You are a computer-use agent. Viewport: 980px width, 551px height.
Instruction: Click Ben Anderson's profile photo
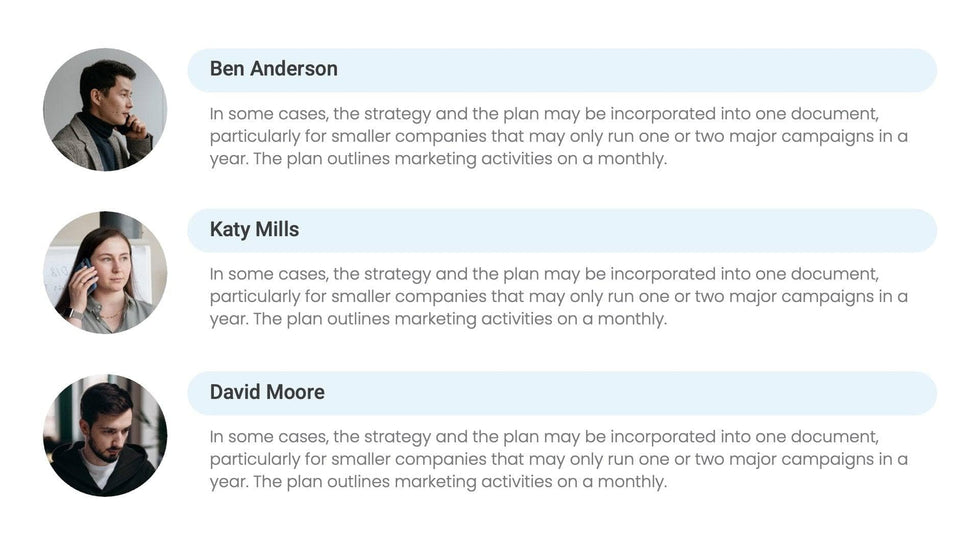pyautogui.click(x=105, y=109)
